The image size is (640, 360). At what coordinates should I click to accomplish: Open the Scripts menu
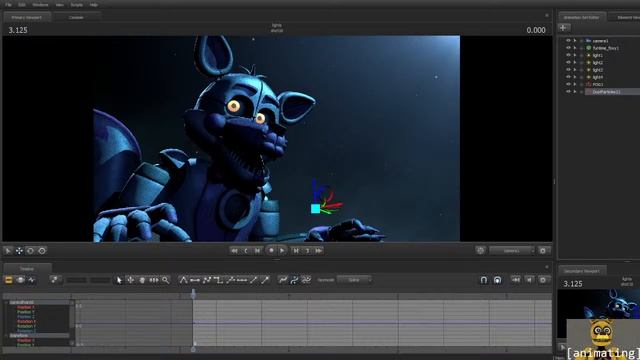click(77, 5)
